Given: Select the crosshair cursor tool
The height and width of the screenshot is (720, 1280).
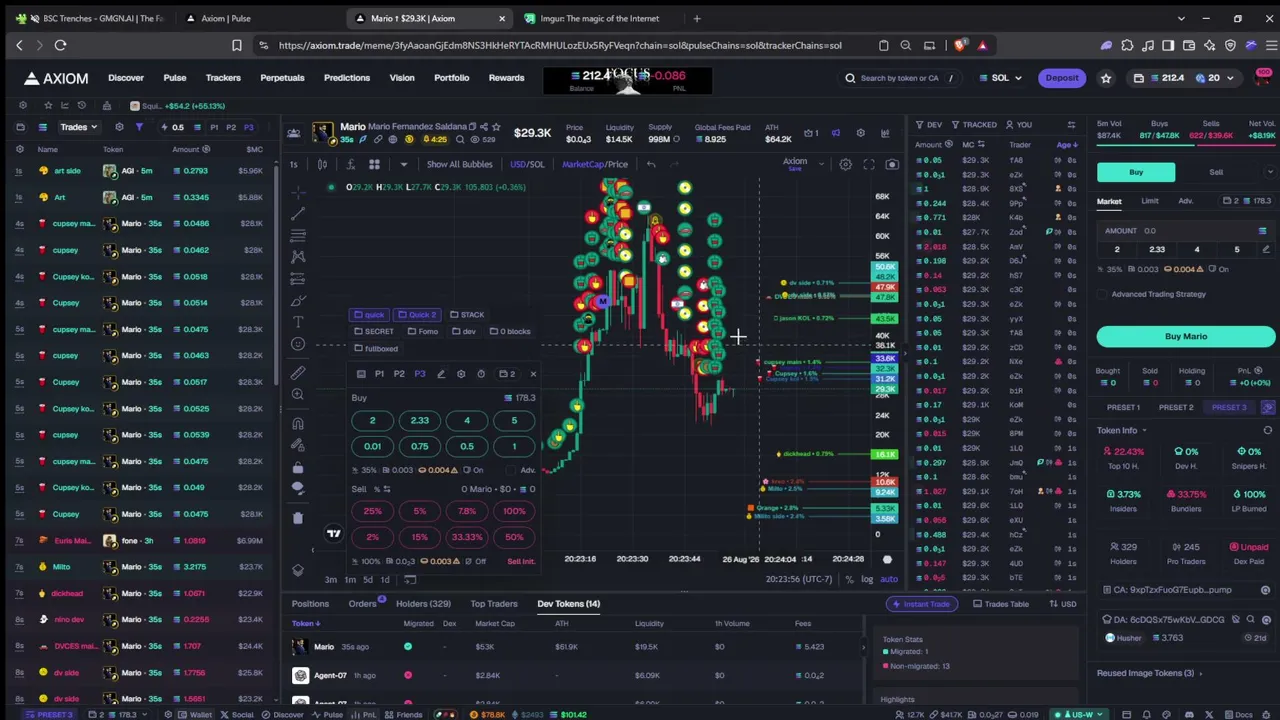Looking at the screenshot, I should [298, 191].
